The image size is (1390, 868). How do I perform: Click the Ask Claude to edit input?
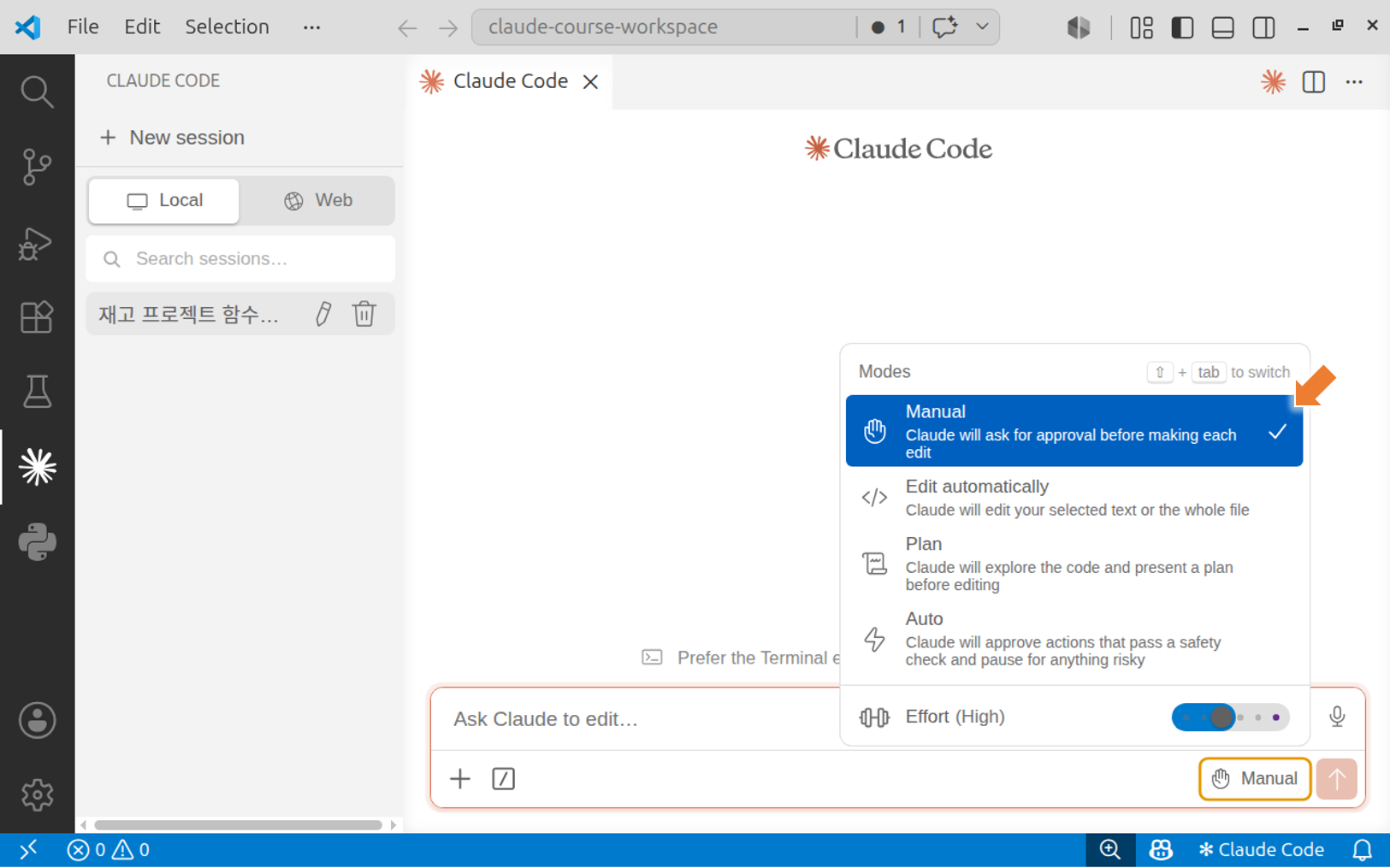(x=633, y=719)
